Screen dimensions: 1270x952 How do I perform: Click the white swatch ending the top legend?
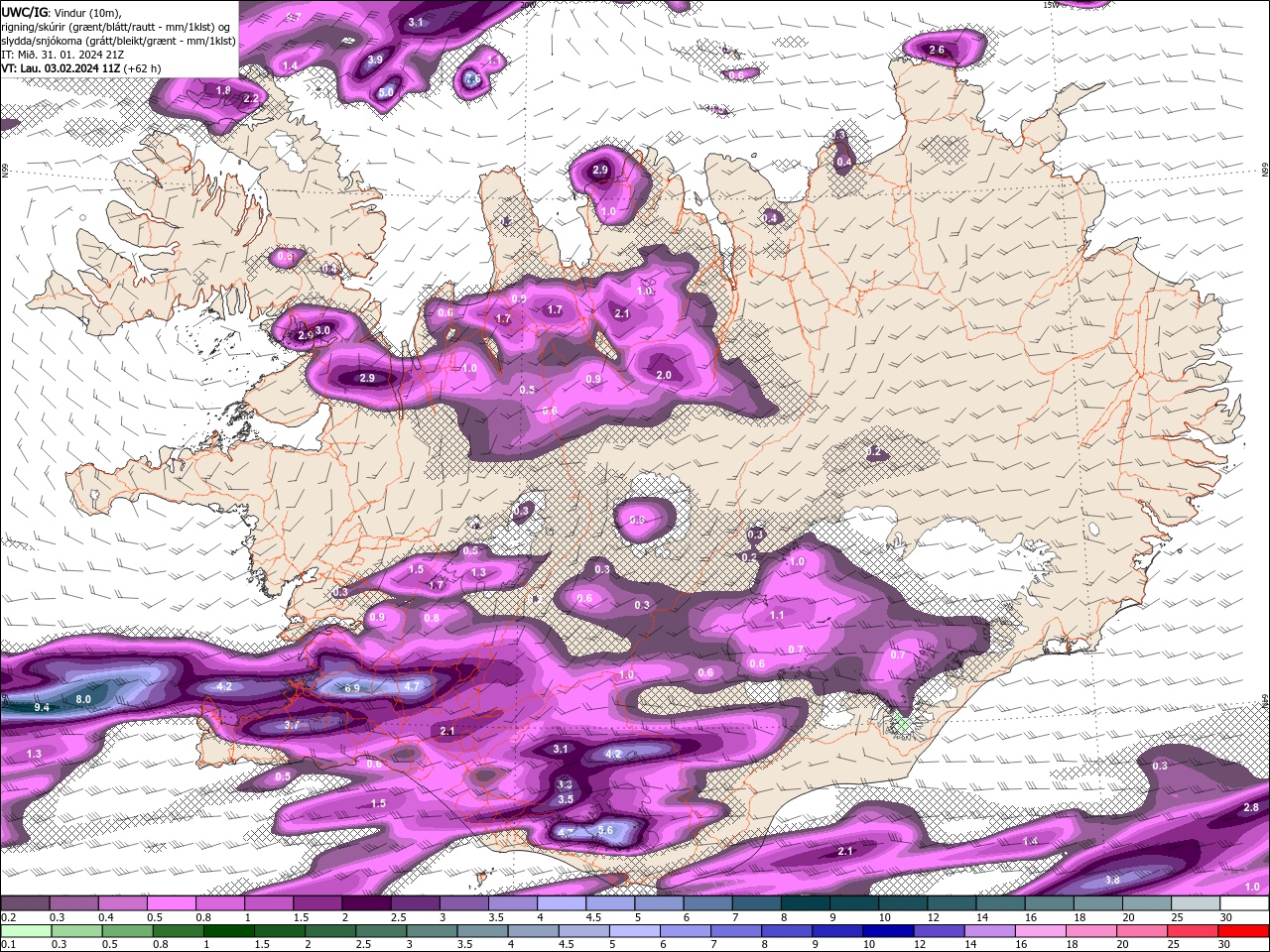(1243, 903)
